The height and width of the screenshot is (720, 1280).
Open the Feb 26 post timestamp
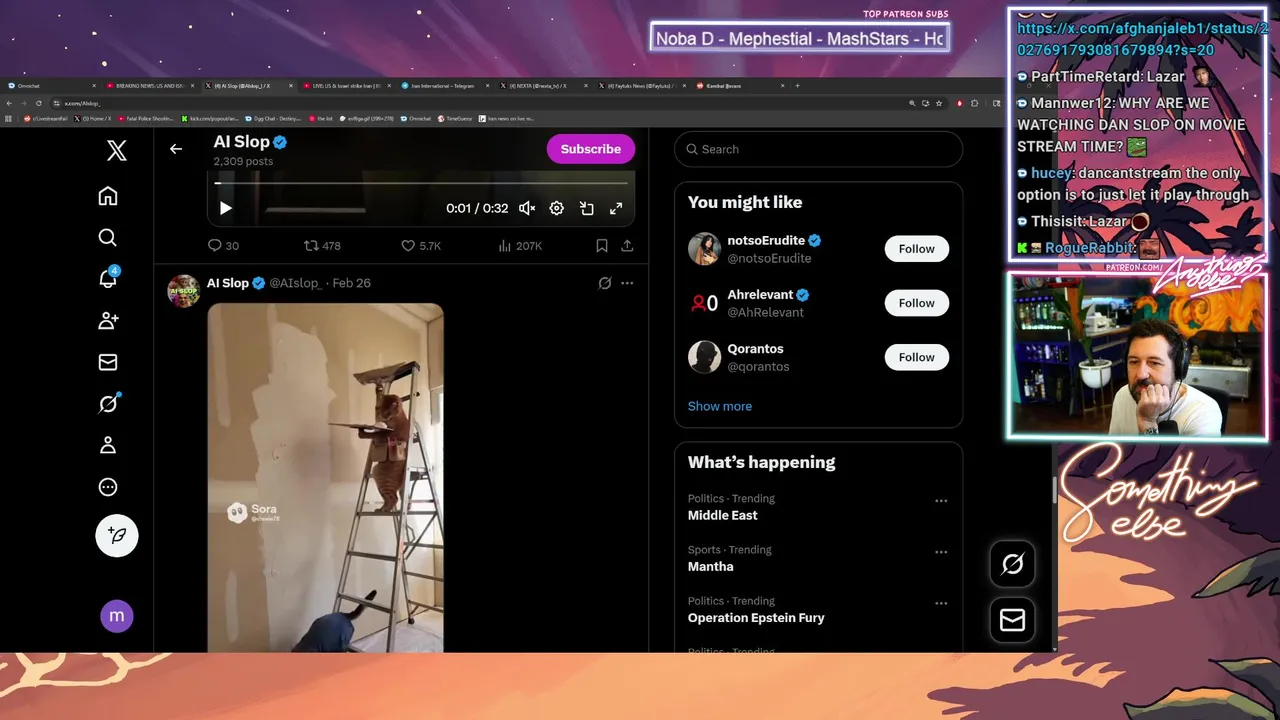point(351,283)
